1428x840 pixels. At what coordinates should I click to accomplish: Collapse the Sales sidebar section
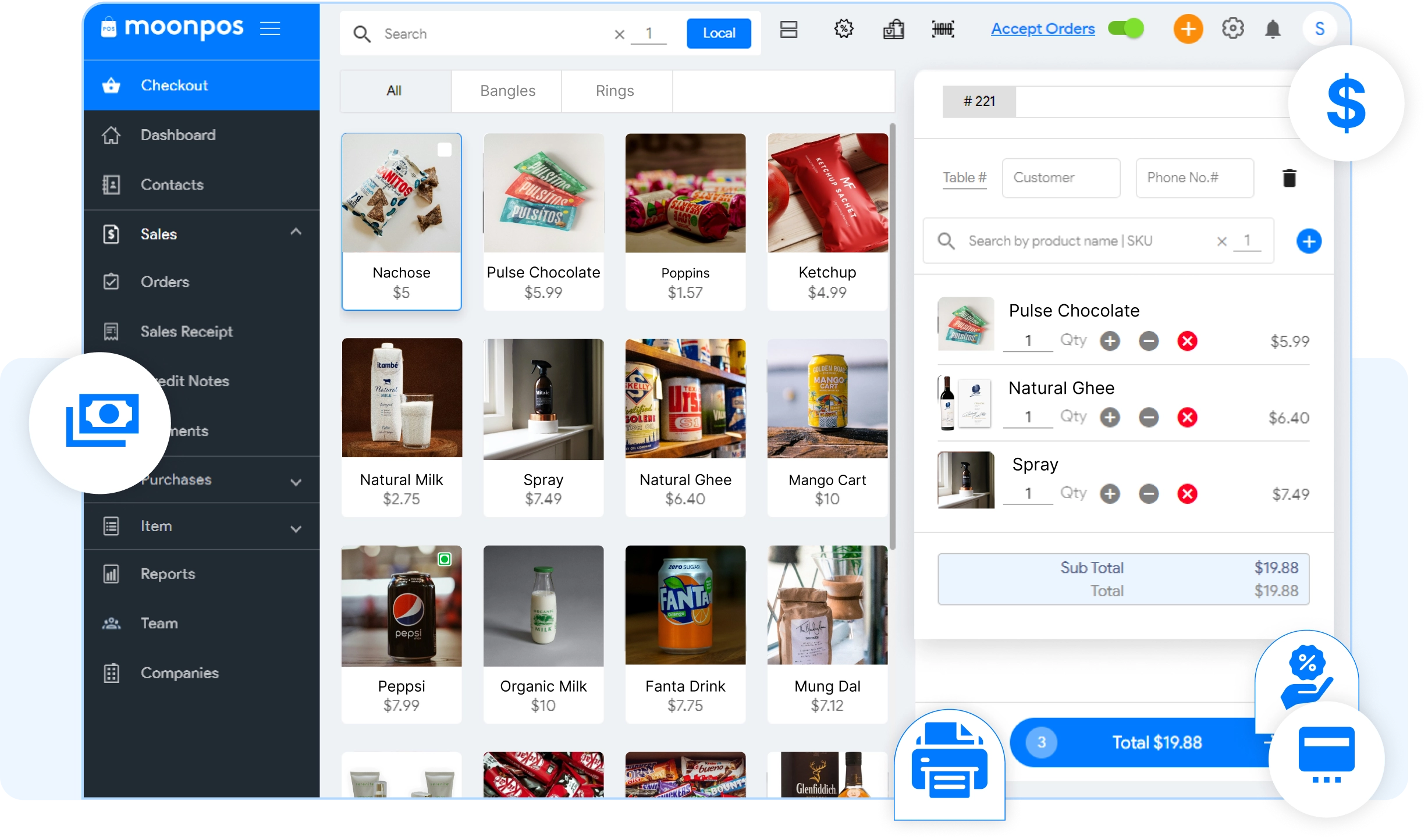coord(296,232)
